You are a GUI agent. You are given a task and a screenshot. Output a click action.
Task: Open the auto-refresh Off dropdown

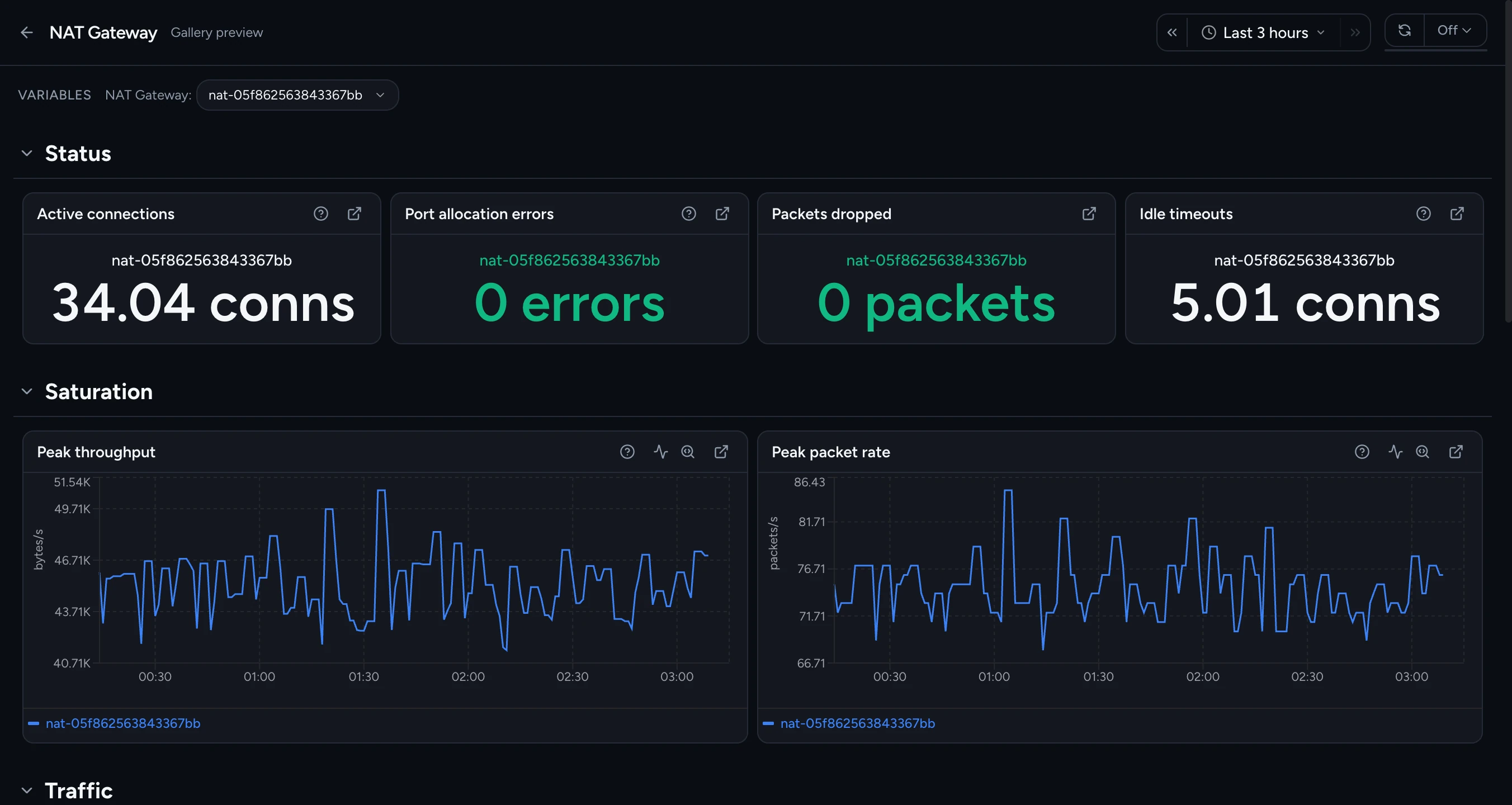tap(1454, 30)
